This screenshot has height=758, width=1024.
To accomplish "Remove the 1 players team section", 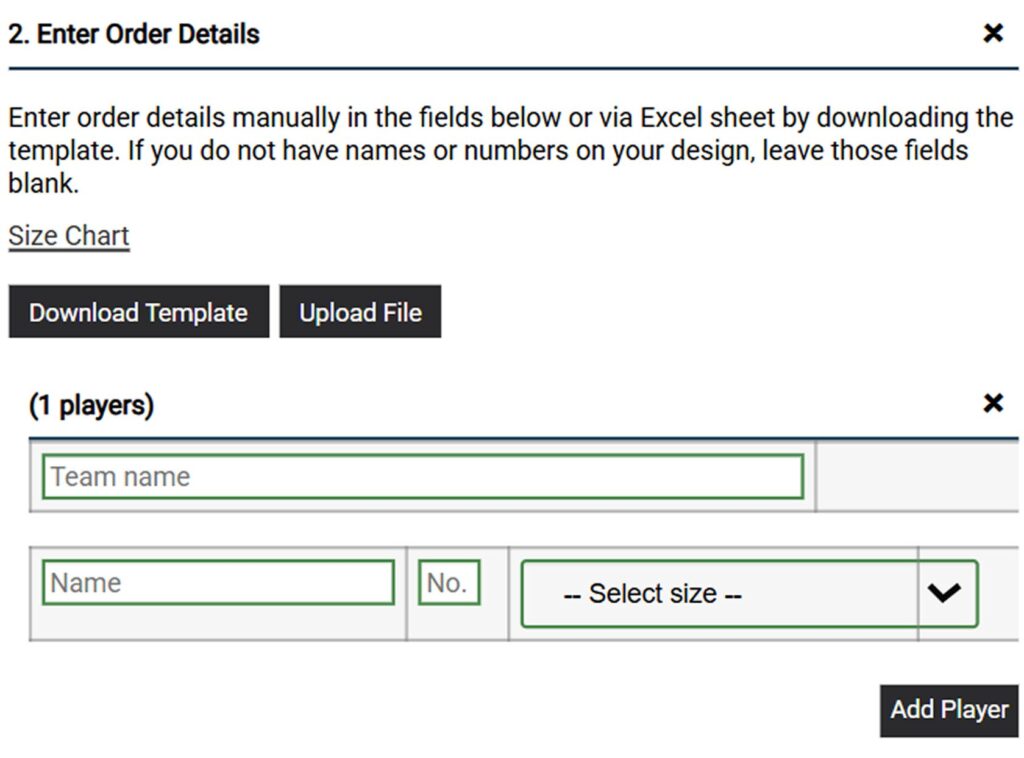I will coord(992,404).
